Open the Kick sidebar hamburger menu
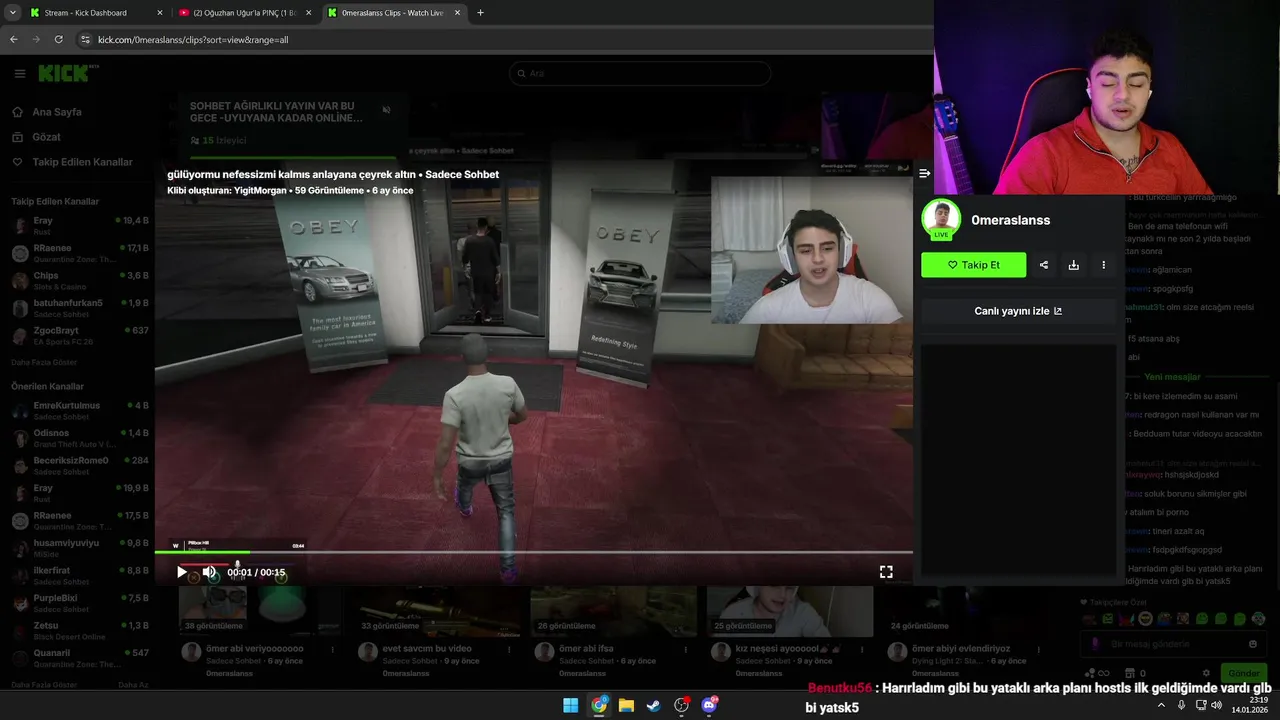This screenshot has height=720, width=1280. tap(20, 73)
